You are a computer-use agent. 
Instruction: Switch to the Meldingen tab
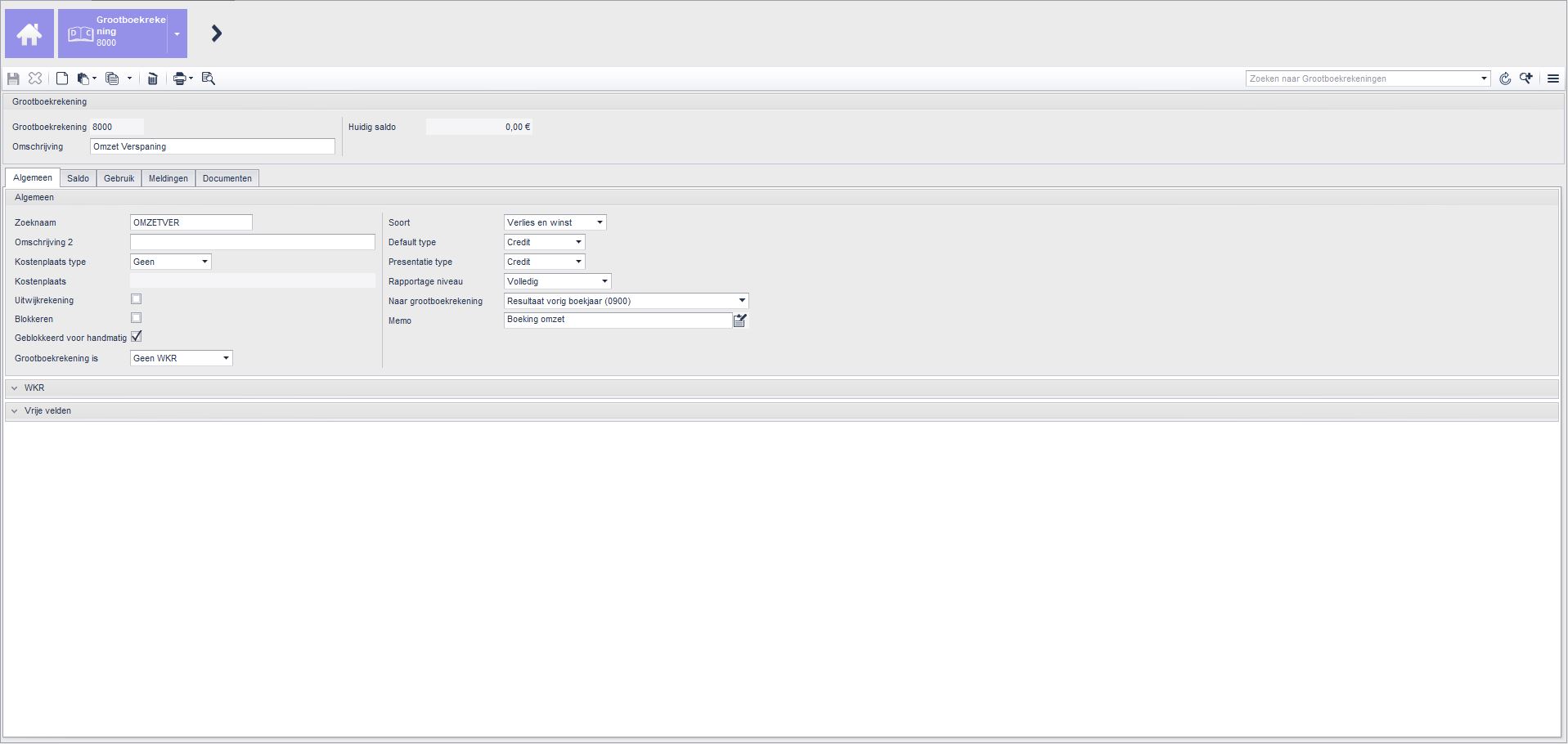pyautogui.click(x=168, y=178)
